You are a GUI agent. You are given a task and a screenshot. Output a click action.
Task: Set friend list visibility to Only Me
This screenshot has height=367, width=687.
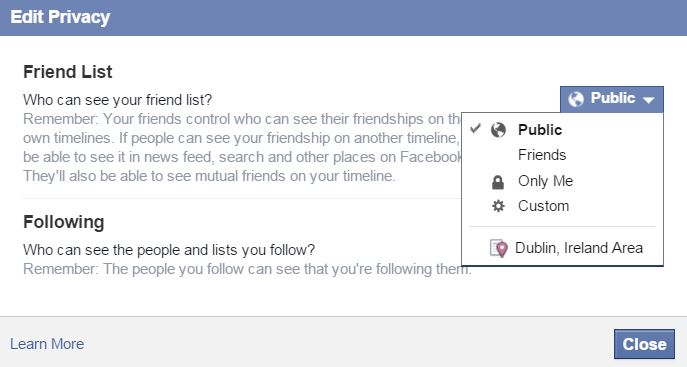point(545,181)
